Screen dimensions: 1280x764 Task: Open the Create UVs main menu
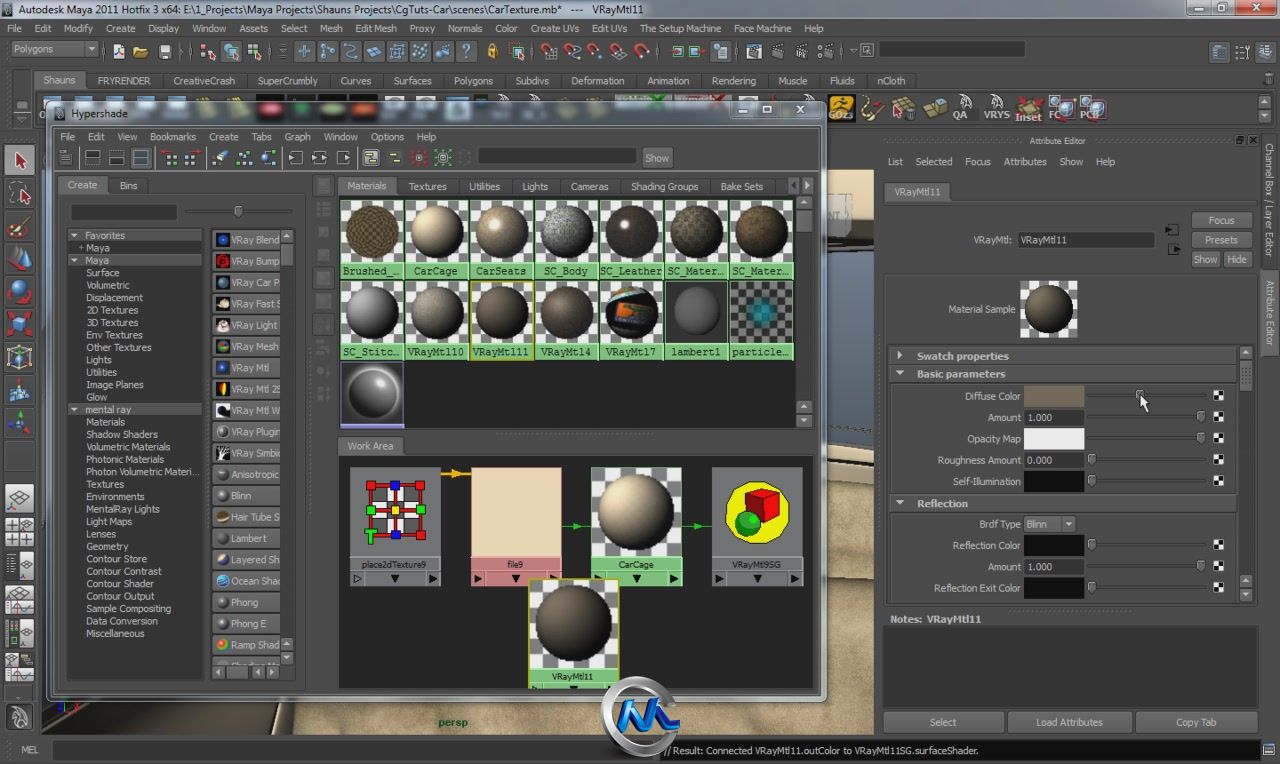coord(554,28)
